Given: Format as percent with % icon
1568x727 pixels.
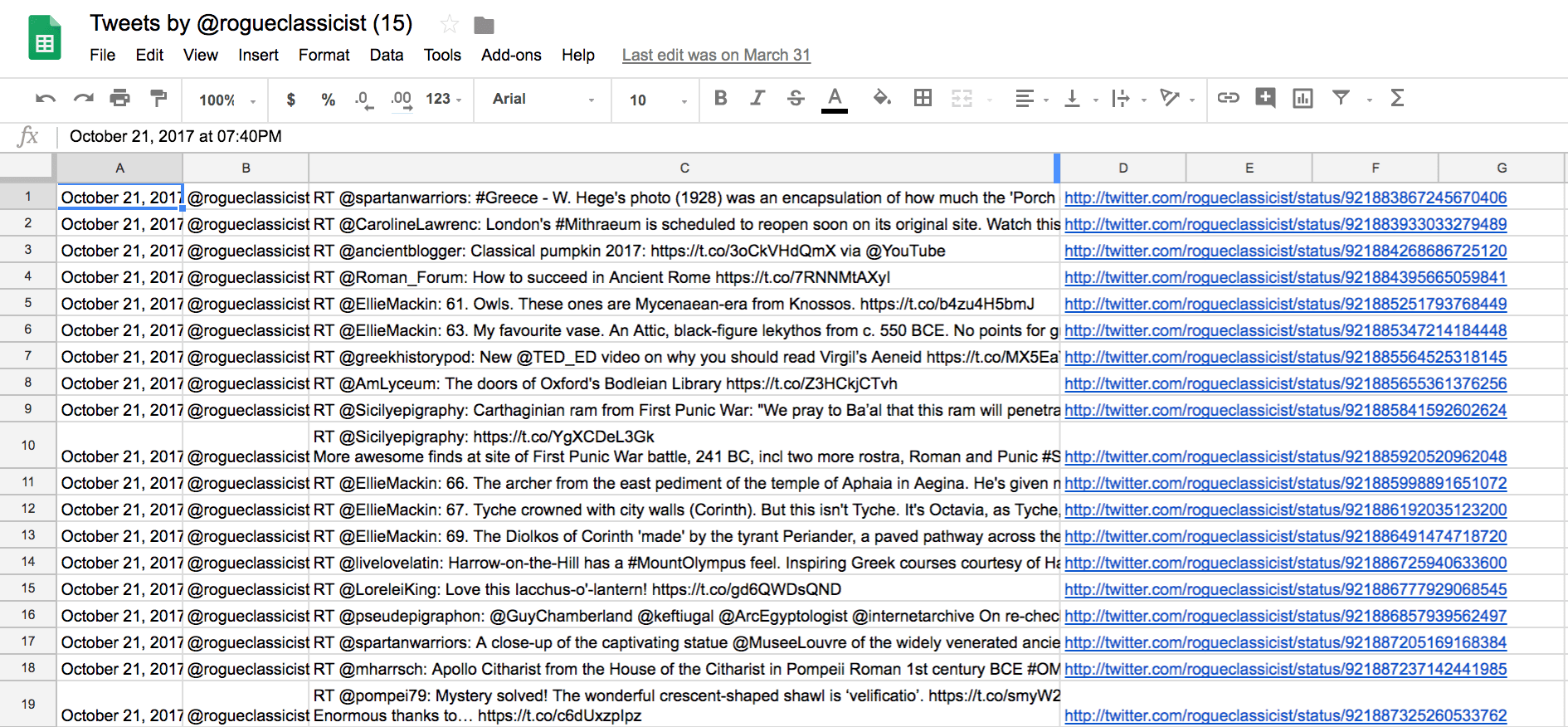Looking at the screenshot, I should tap(329, 100).
